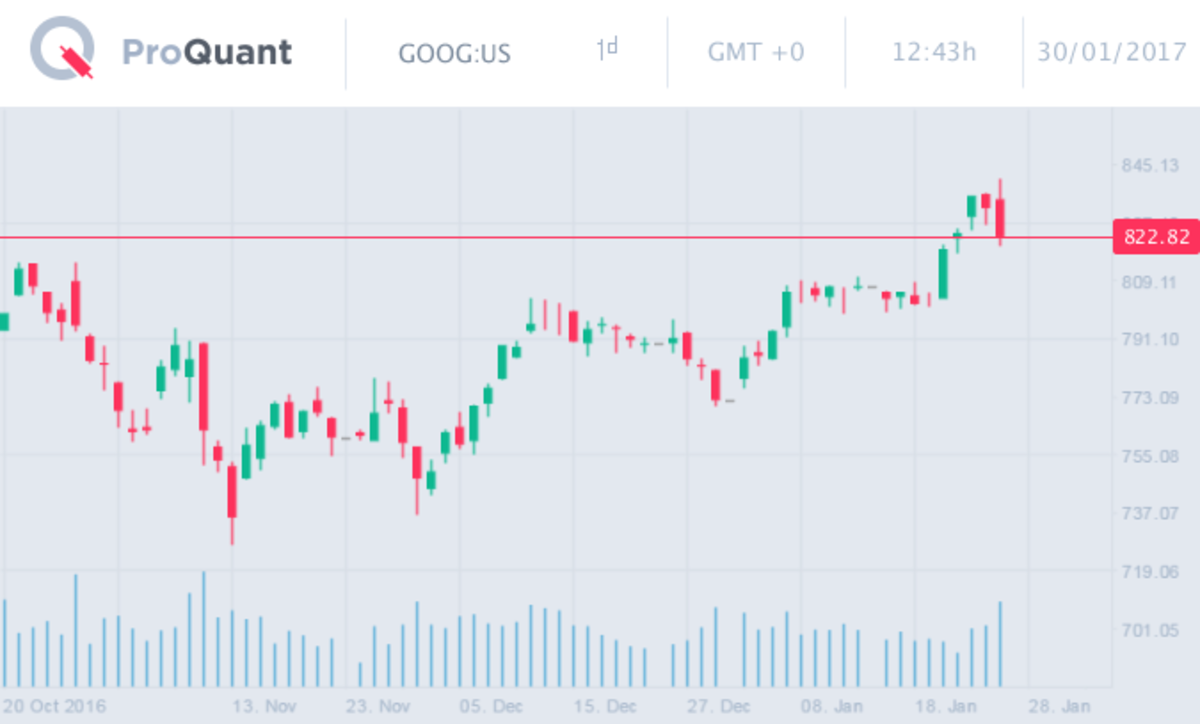The image size is (1200, 724).
Task: Click the ProQuant candlestick logo icon
Action: click(62, 51)
